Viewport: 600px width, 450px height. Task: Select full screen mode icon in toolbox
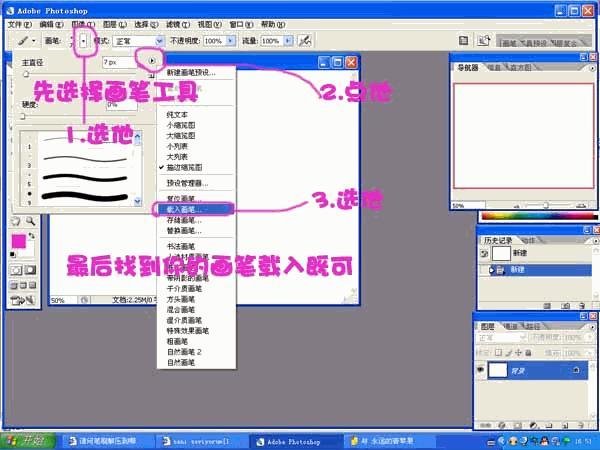pos(33,285)
